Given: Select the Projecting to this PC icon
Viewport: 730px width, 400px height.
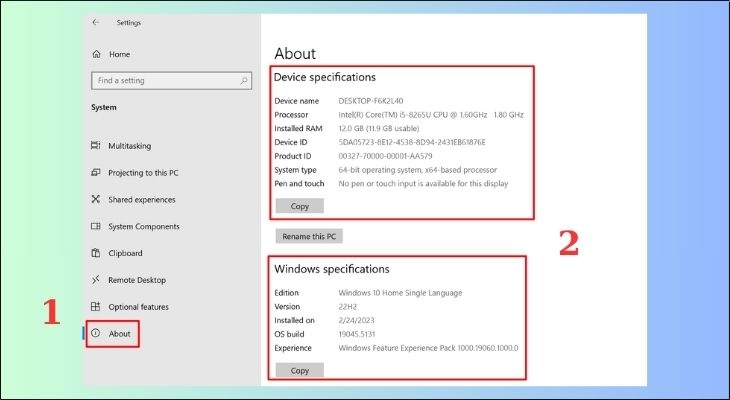Looking at the screenshot, I should pos(96,173).
